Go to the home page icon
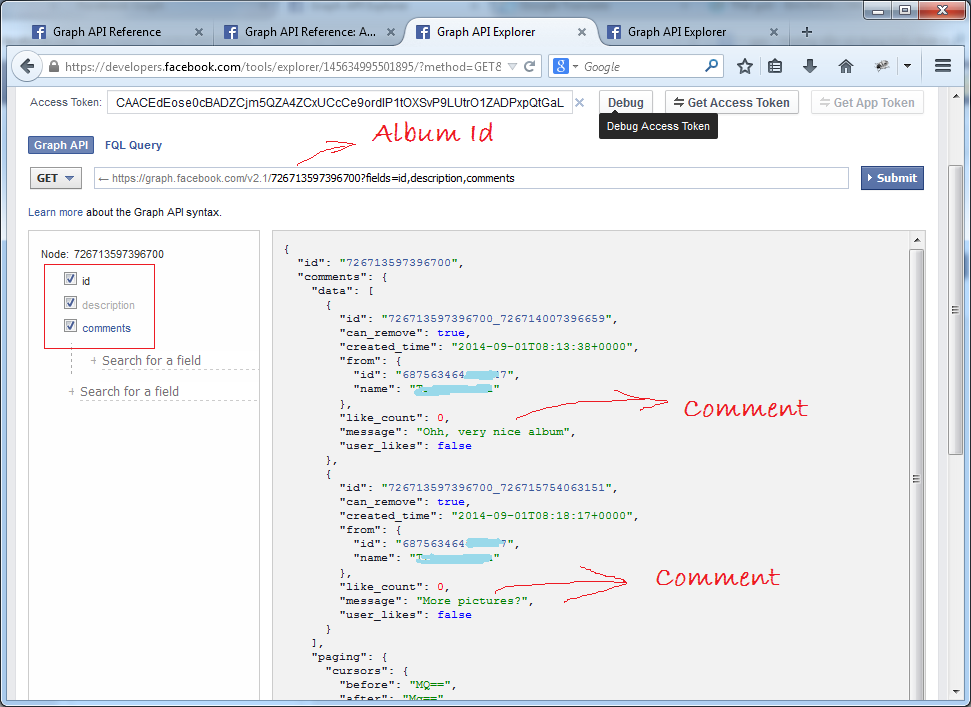This screenshot has width=971, height=707. (x=846, y=66)
